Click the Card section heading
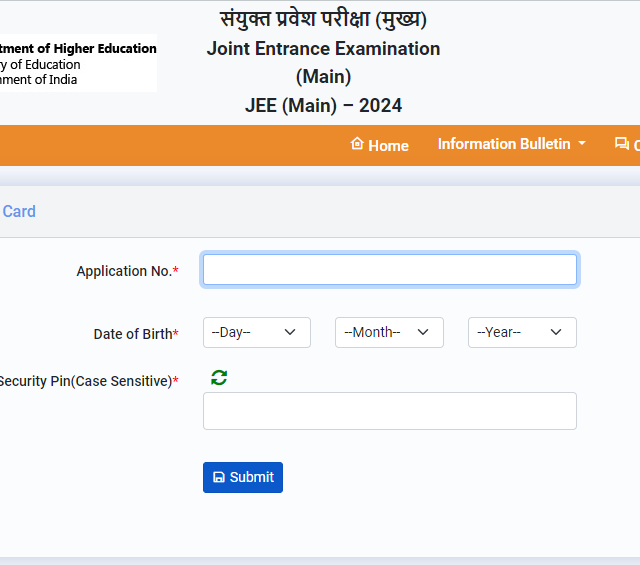 pyautogui.click(x=19, y=211)
